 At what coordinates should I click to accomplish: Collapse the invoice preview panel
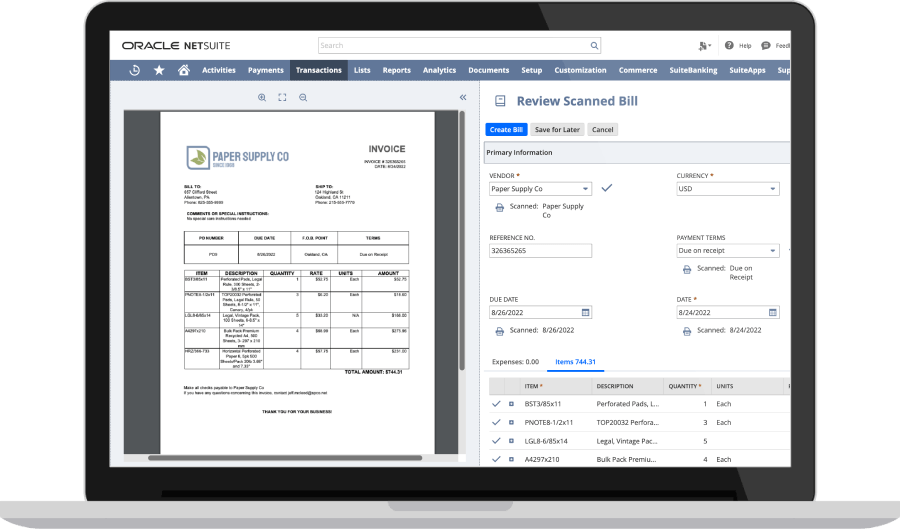coord(463,98)
